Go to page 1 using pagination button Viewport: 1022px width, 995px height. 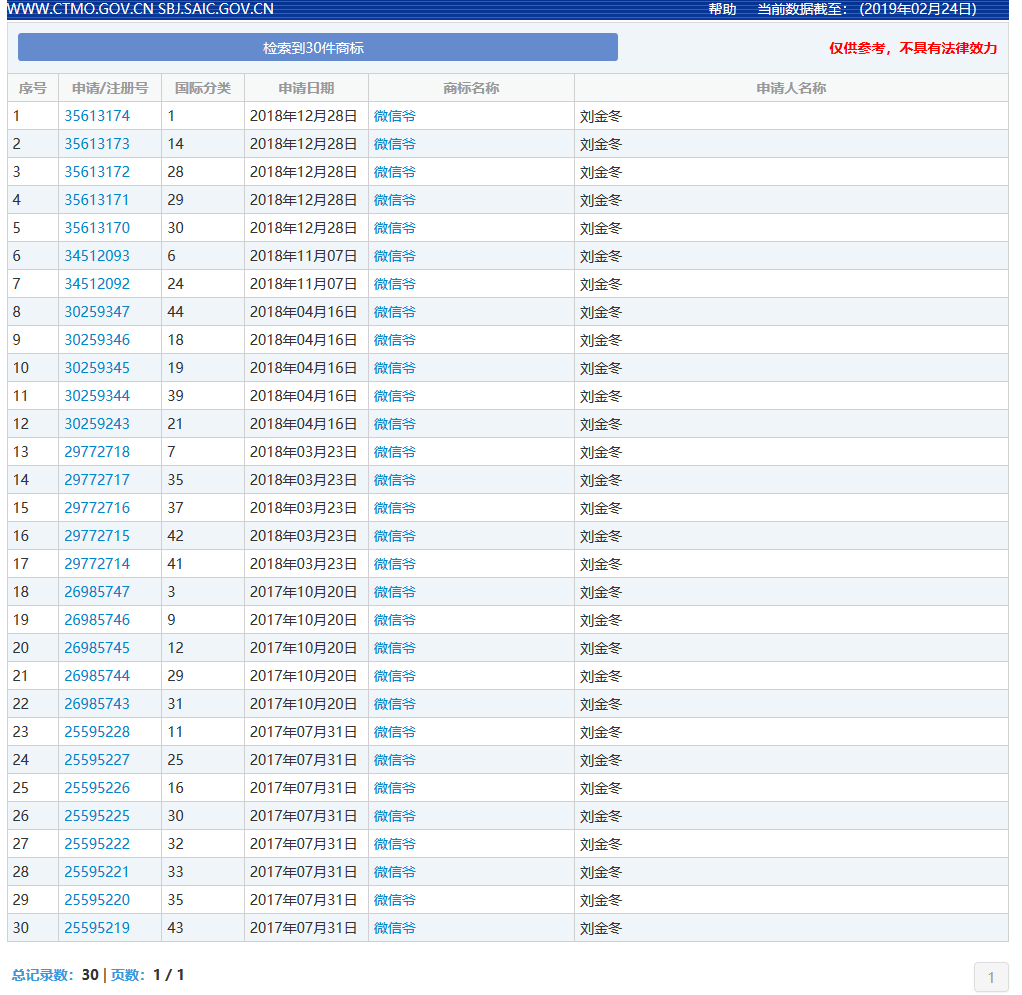point(991,977)
